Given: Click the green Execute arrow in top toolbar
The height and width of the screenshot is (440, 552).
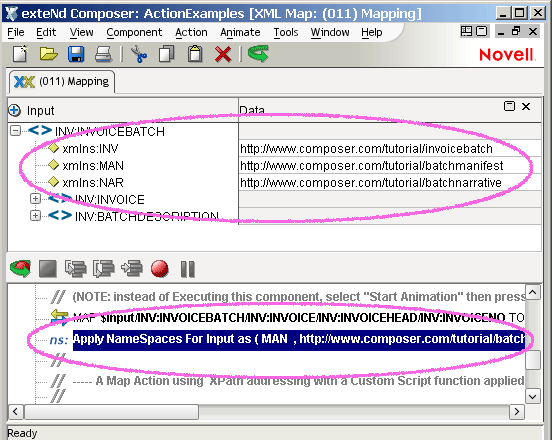Looking at the screenshot, I should [258, 54].
